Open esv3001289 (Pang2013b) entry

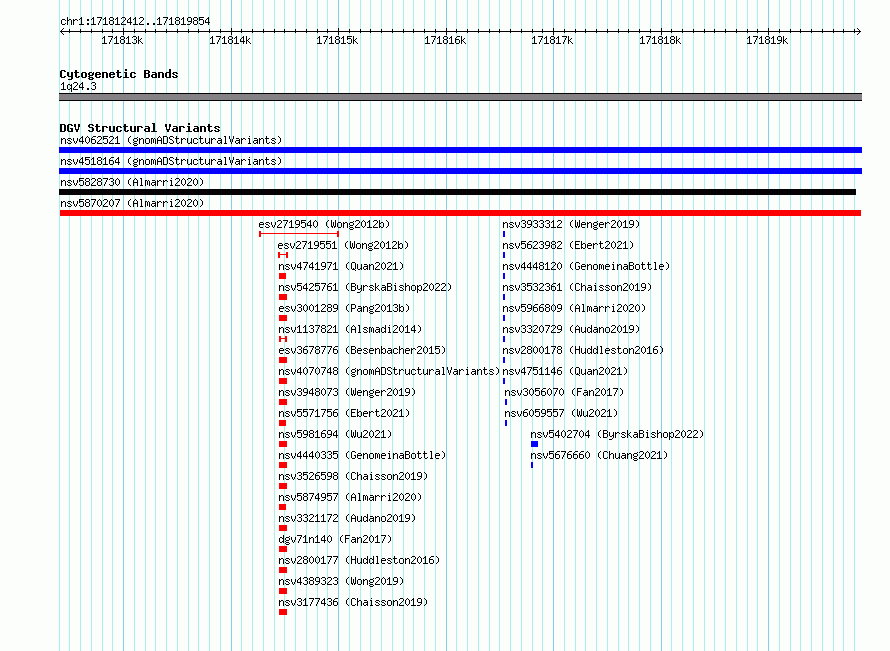(344, 308)
